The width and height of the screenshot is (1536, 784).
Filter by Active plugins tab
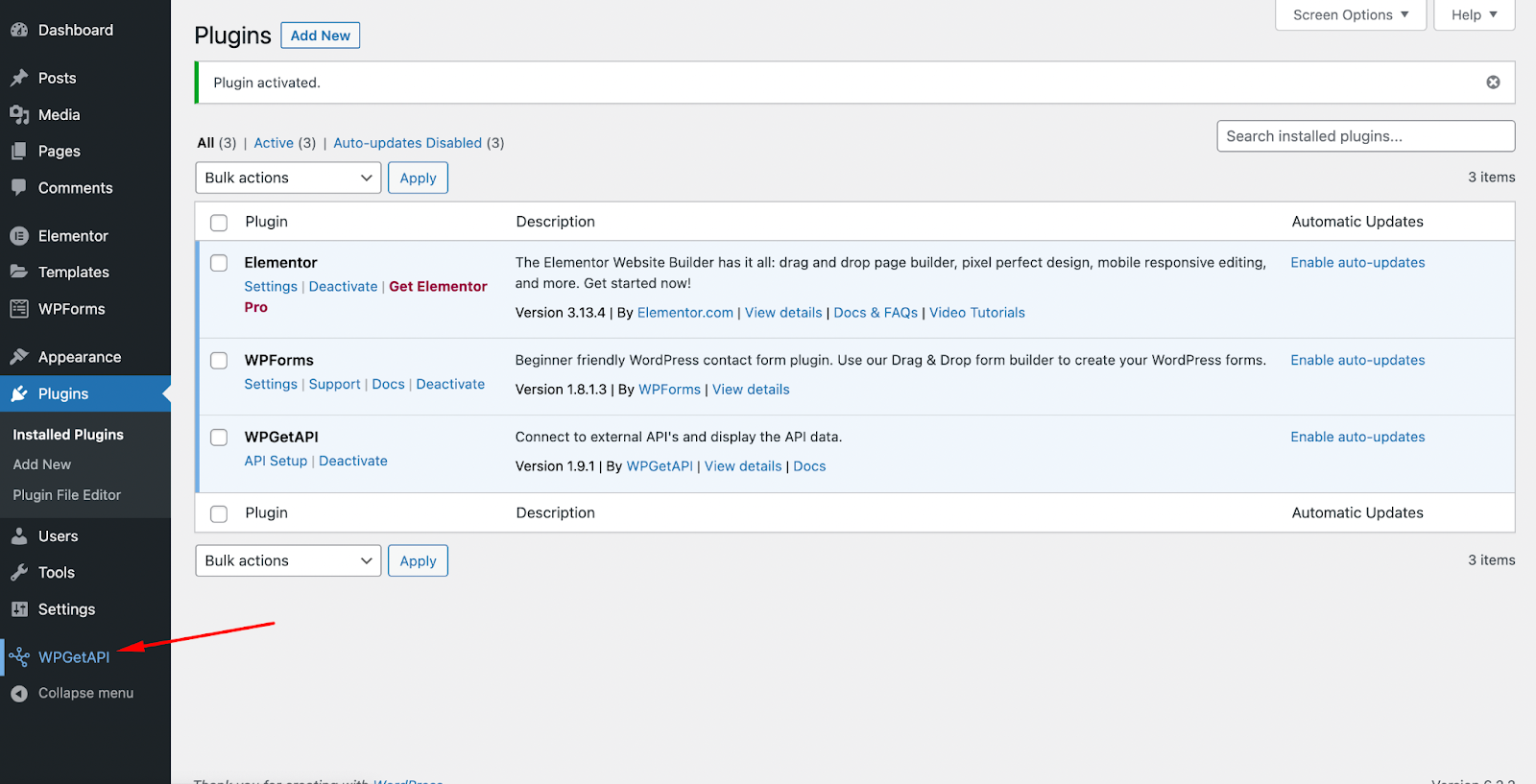point(274,143)
